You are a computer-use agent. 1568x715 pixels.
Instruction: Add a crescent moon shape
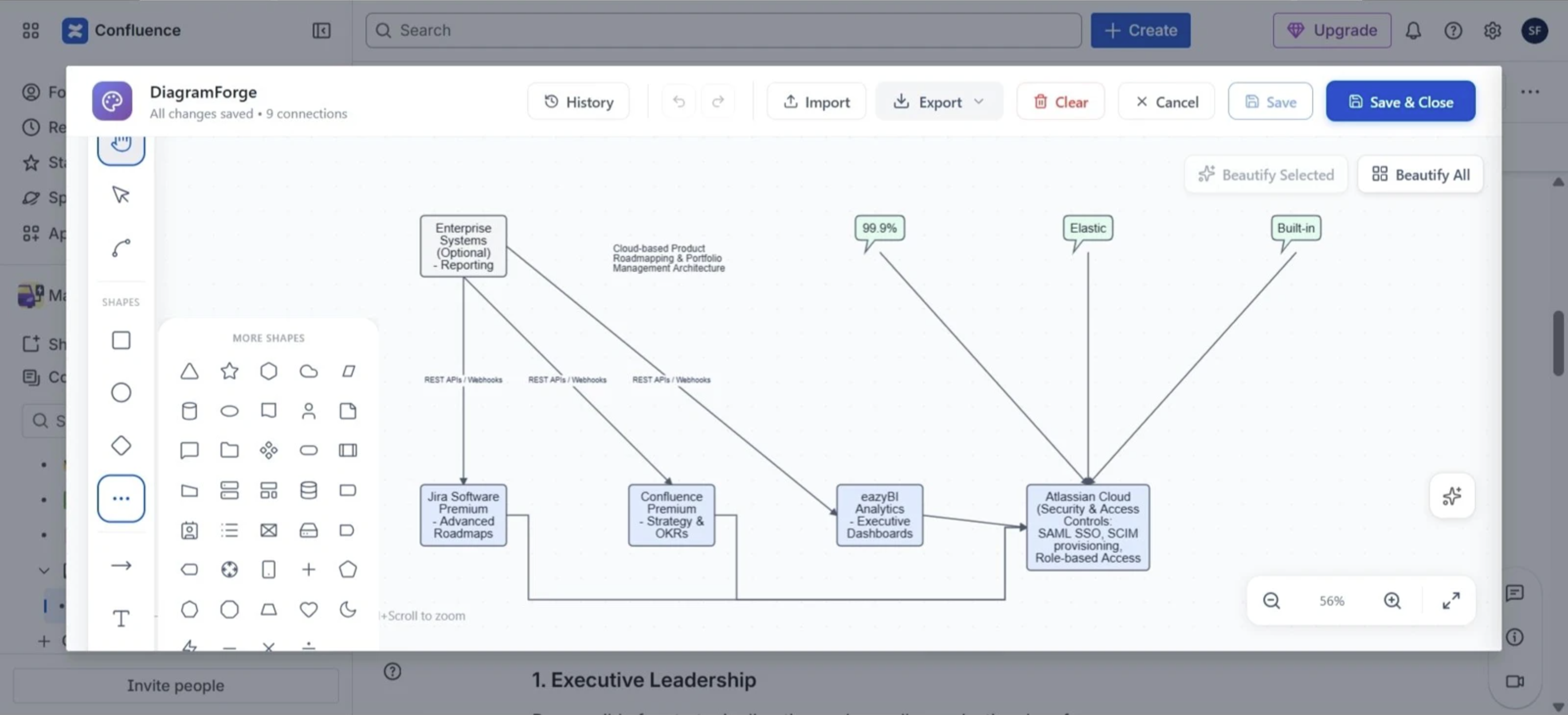[348, 609]
